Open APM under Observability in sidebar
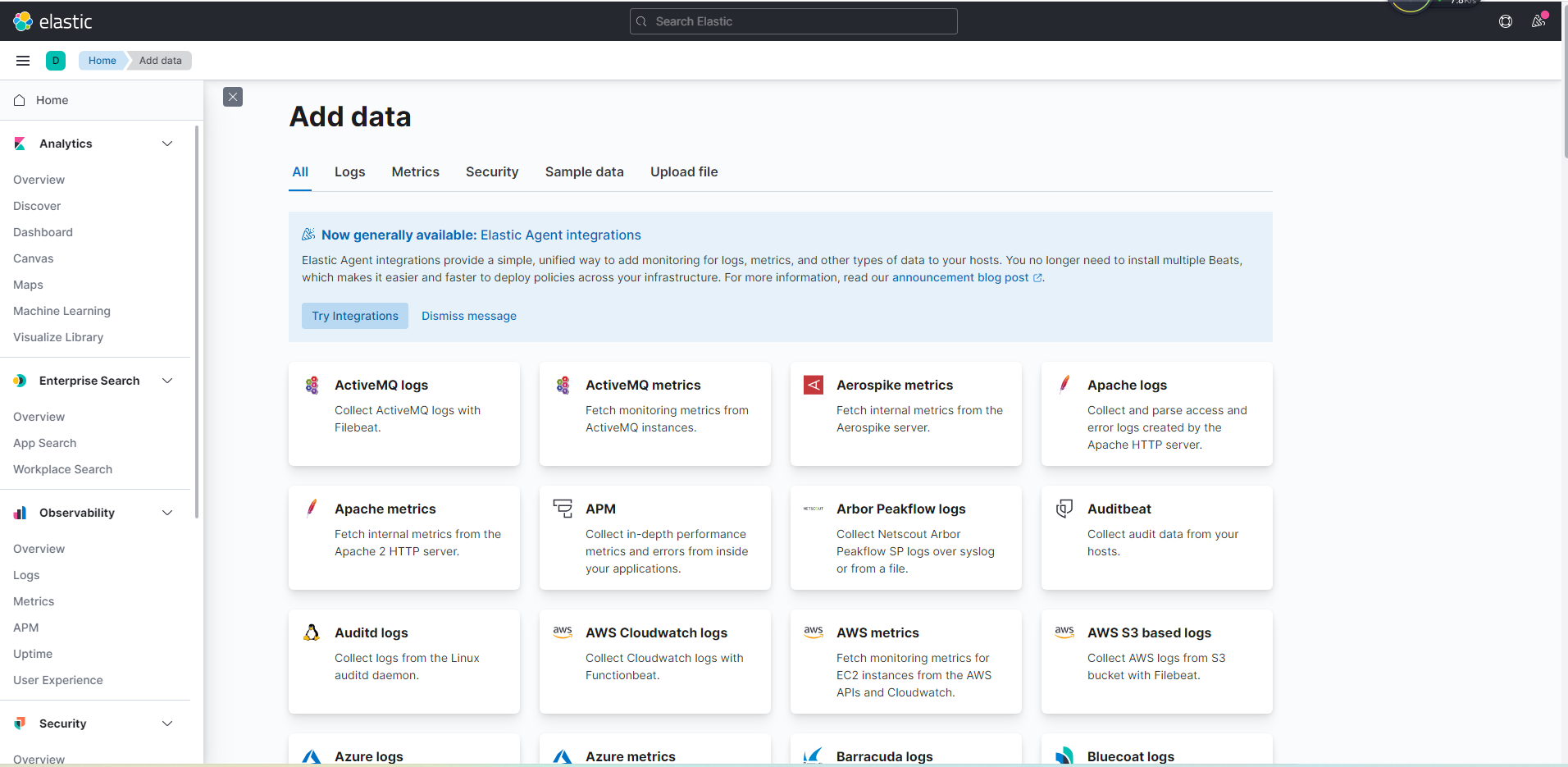This screenshot has width=1568, height=767. tap(26, 628)
